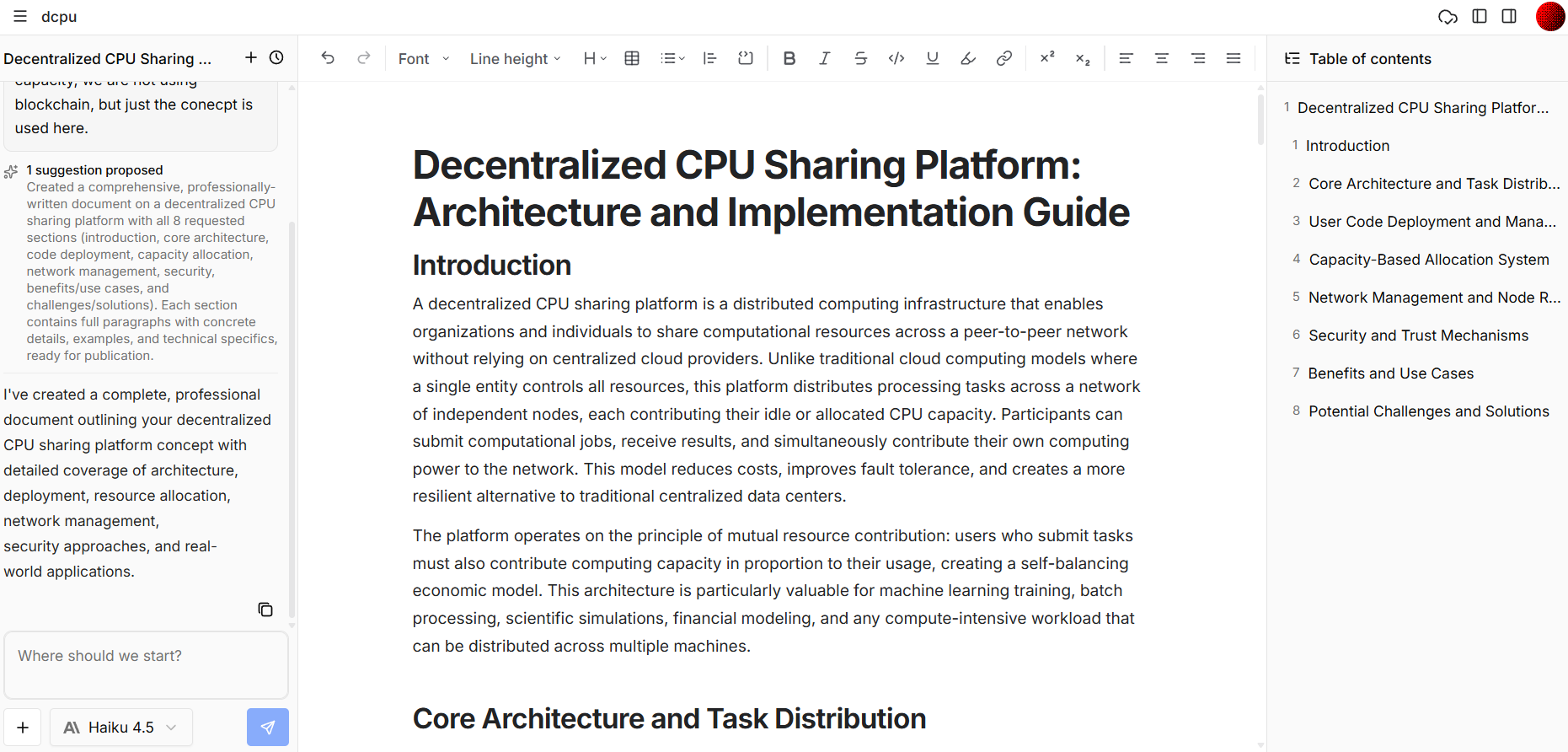Click the cloud sync status icon

tap(1448, 17)
